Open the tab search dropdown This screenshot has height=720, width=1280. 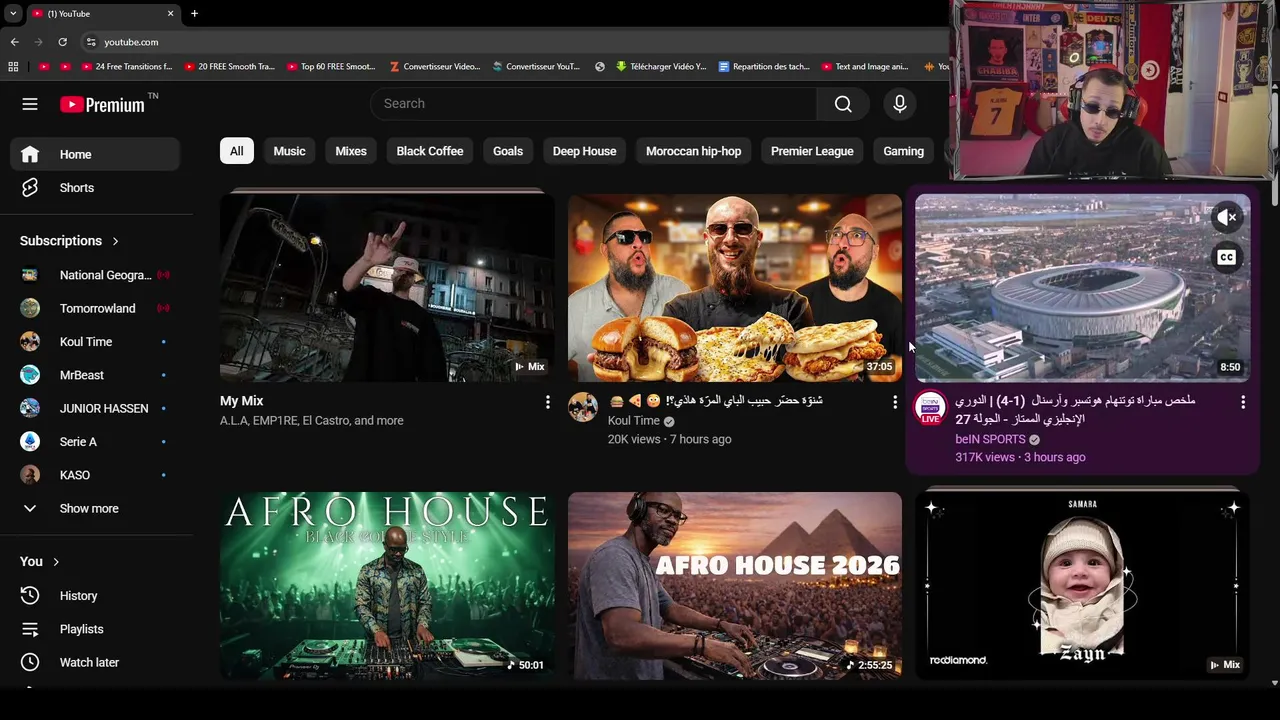click(13, 13)
